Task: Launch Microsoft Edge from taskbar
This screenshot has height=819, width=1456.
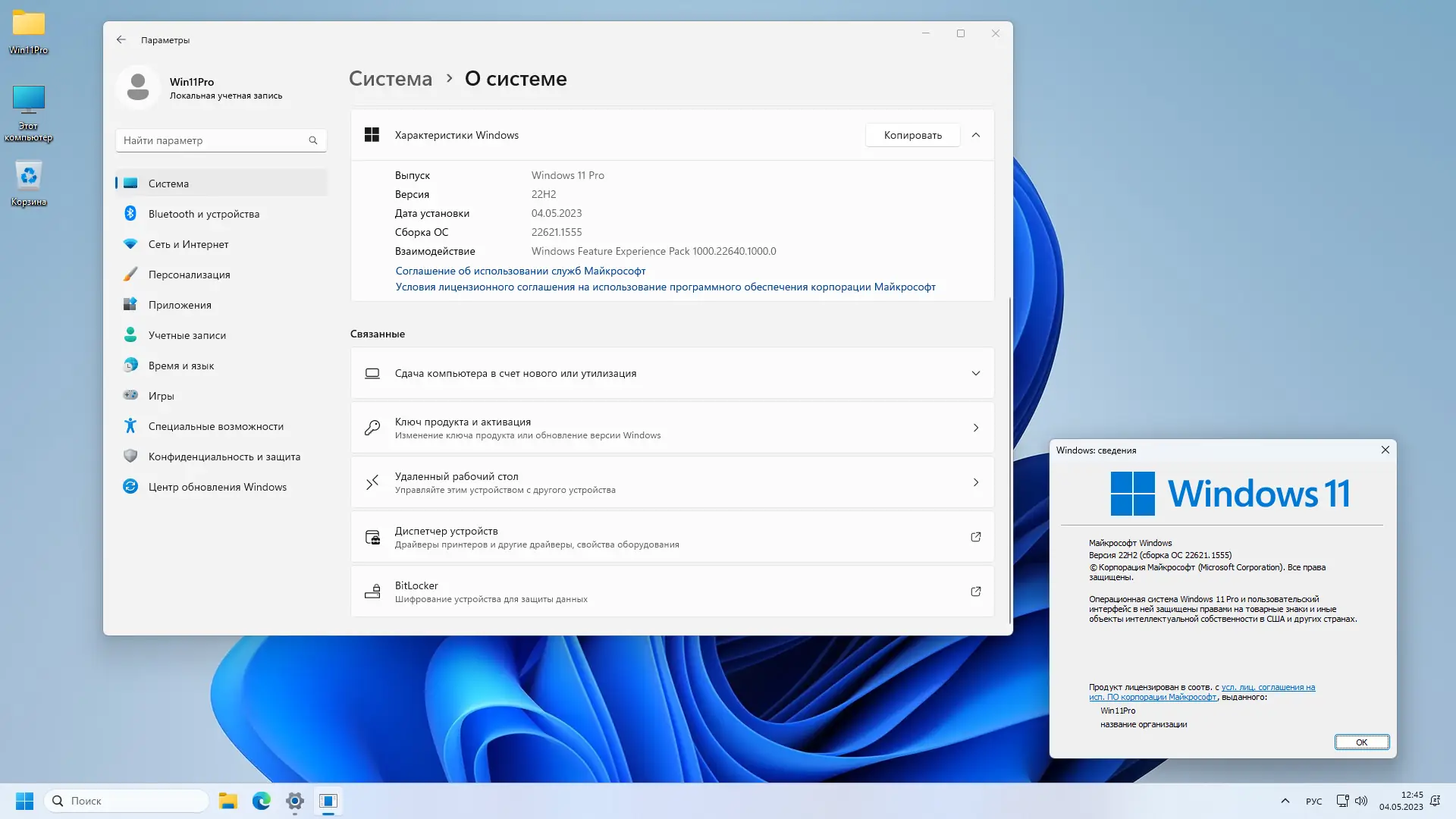Action: coord(262,801)
